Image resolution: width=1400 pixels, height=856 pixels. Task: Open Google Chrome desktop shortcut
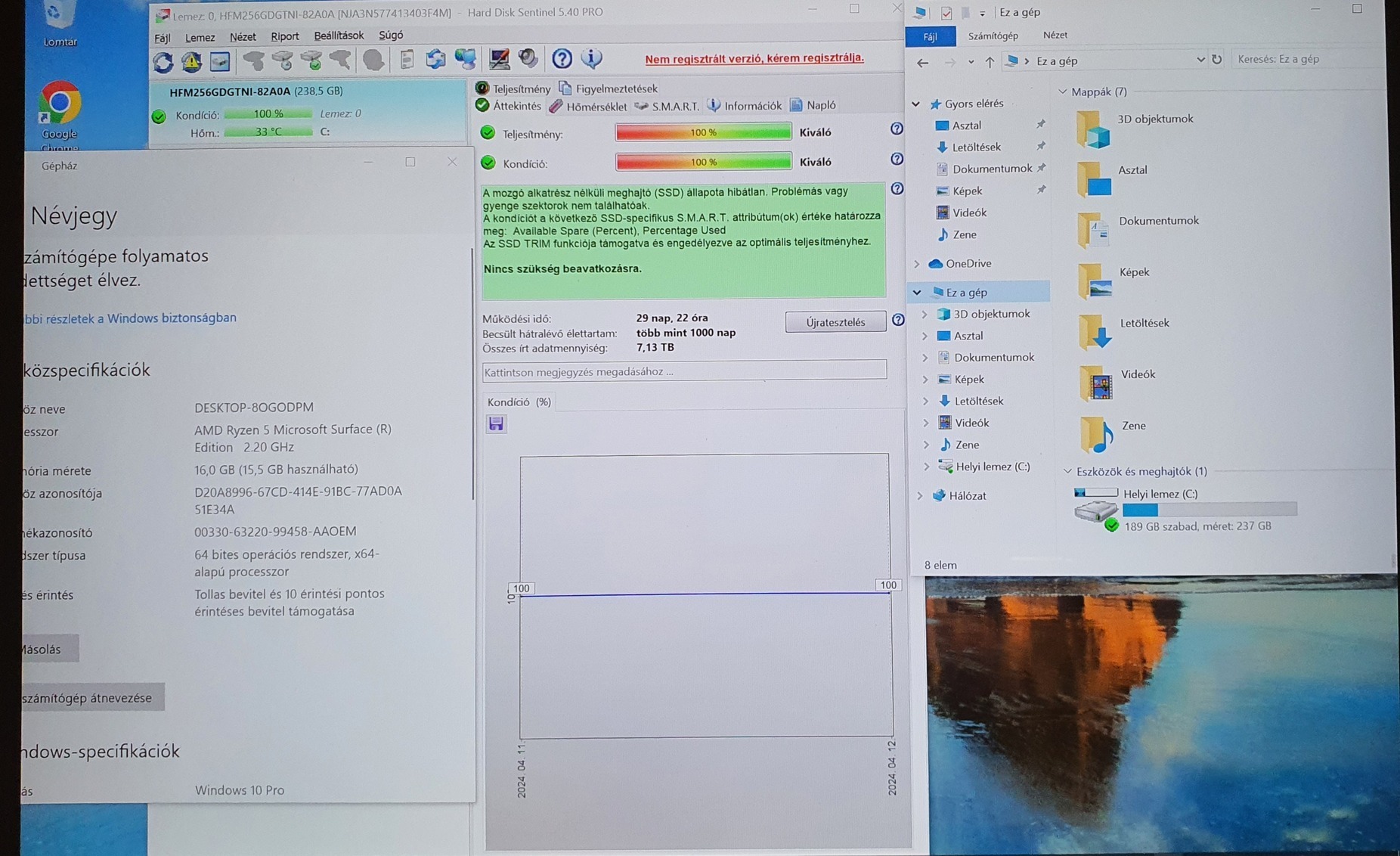[x=59, y=115]
